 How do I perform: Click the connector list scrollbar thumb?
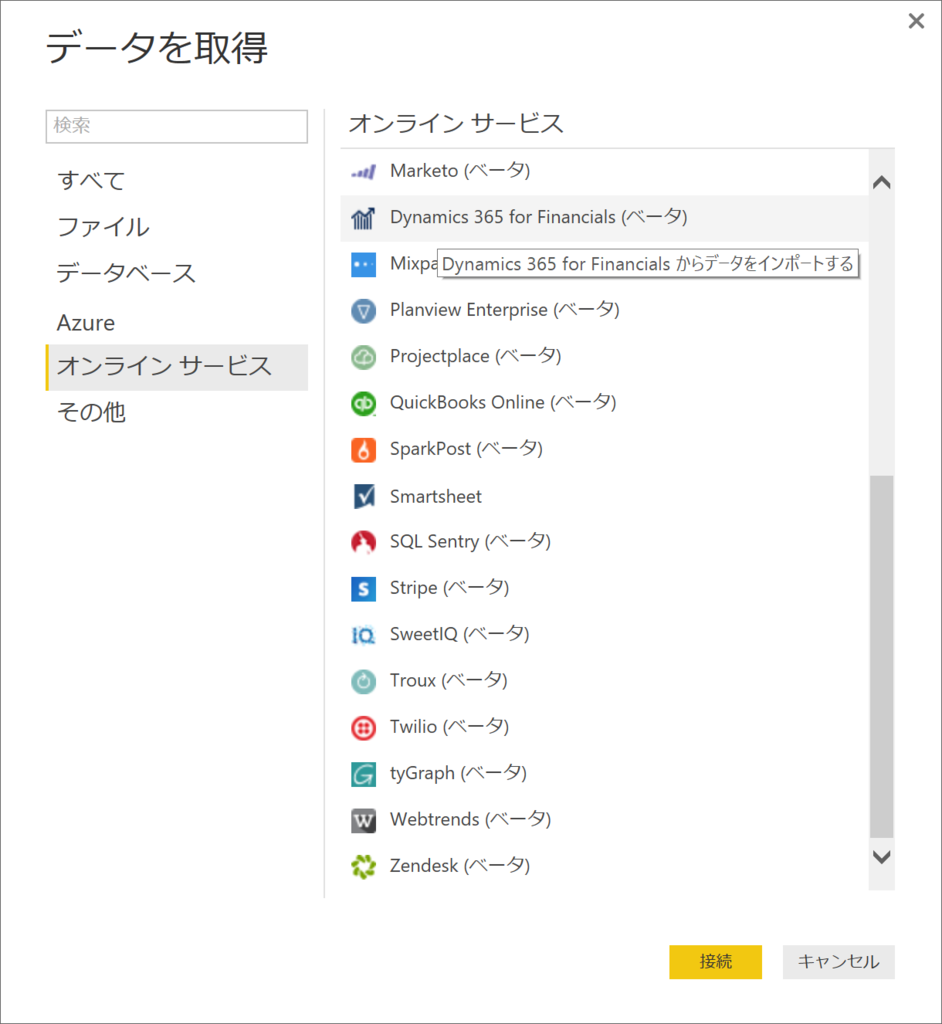[x=881, y=656]
